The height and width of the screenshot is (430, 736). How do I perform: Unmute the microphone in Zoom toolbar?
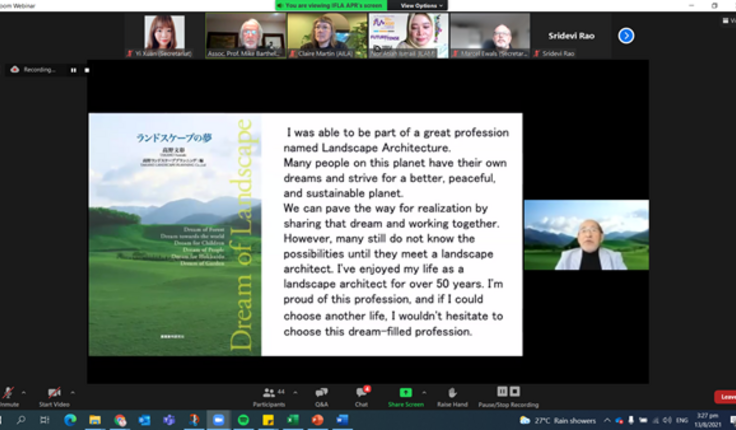(x=8, y=397)
